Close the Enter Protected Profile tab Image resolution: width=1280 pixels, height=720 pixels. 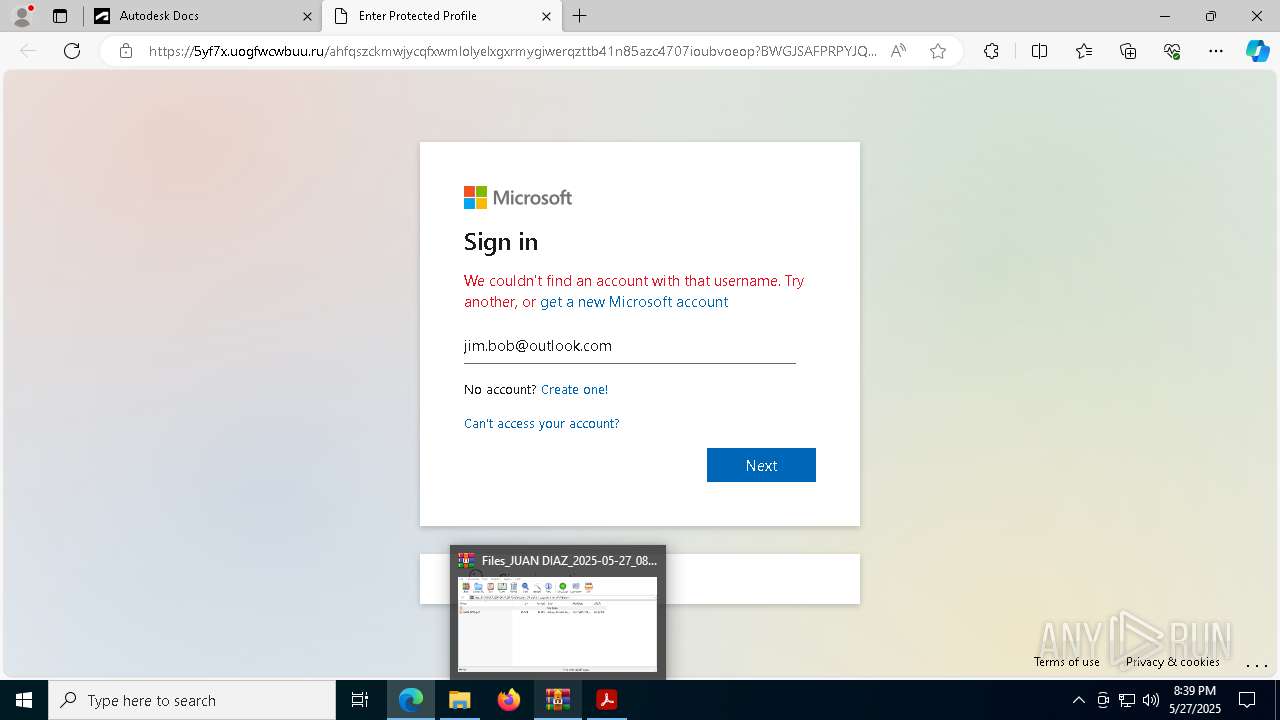point(546,16)
